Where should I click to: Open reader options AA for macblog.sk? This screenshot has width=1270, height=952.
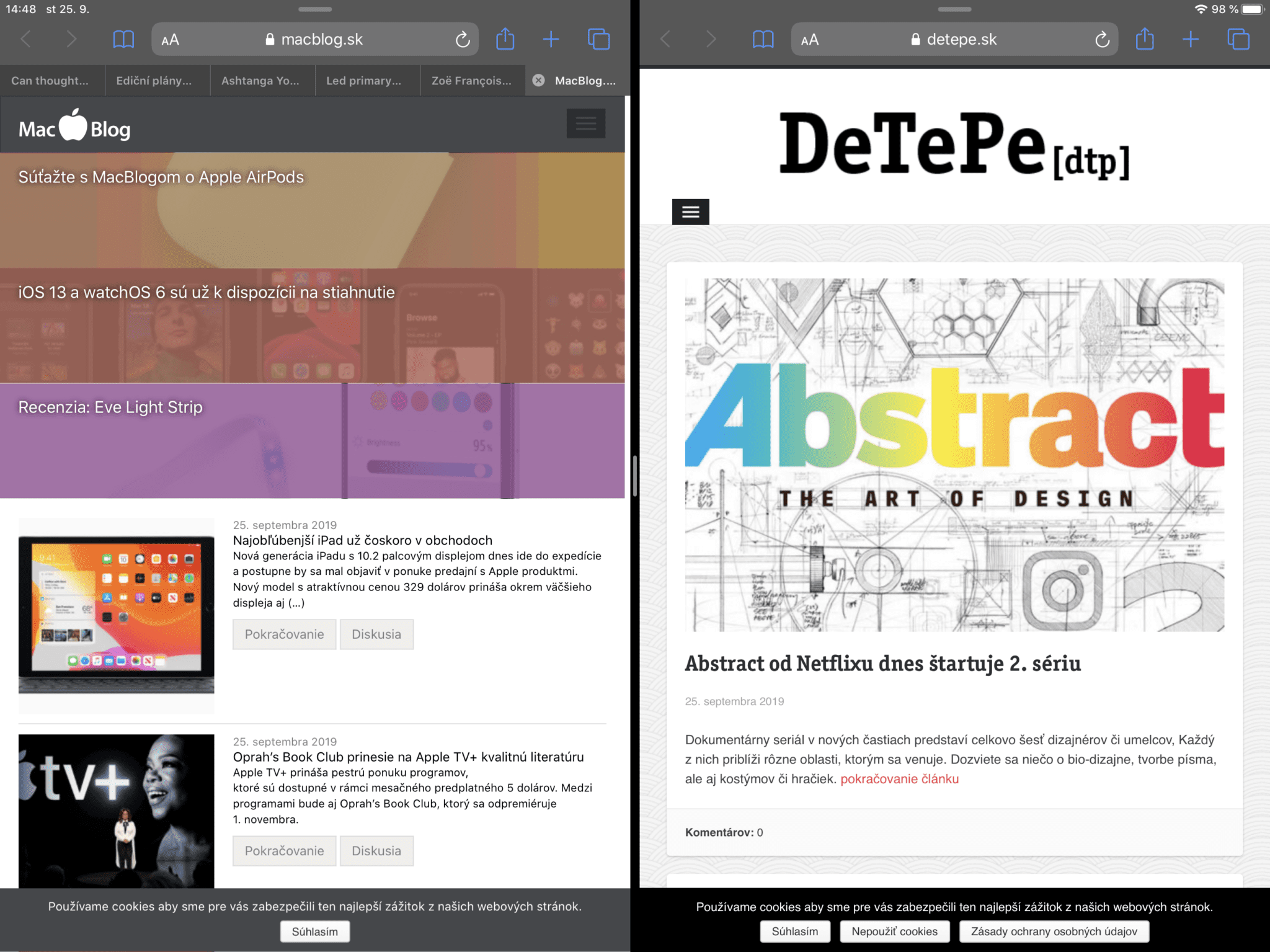(x=170, y=40)
